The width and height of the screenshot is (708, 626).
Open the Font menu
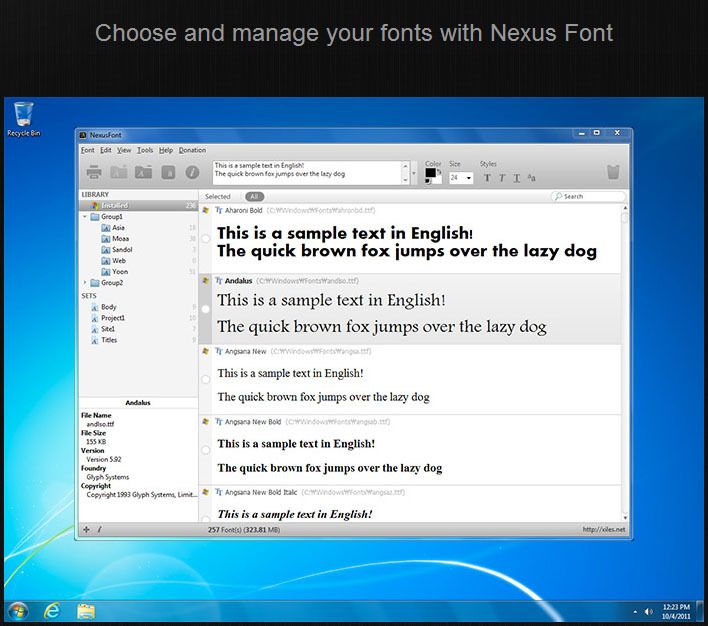point(88,150)
